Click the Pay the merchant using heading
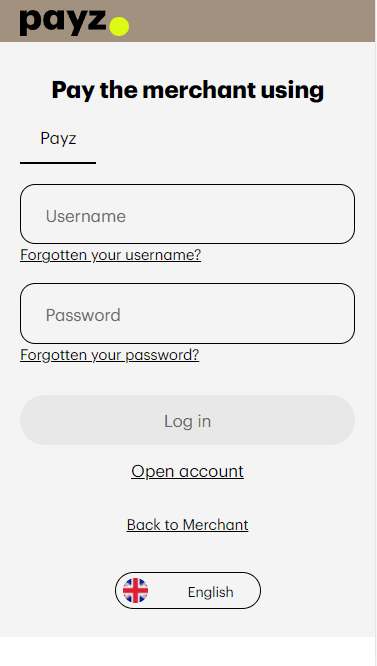 pyautogui.click(x=188, y=90)
